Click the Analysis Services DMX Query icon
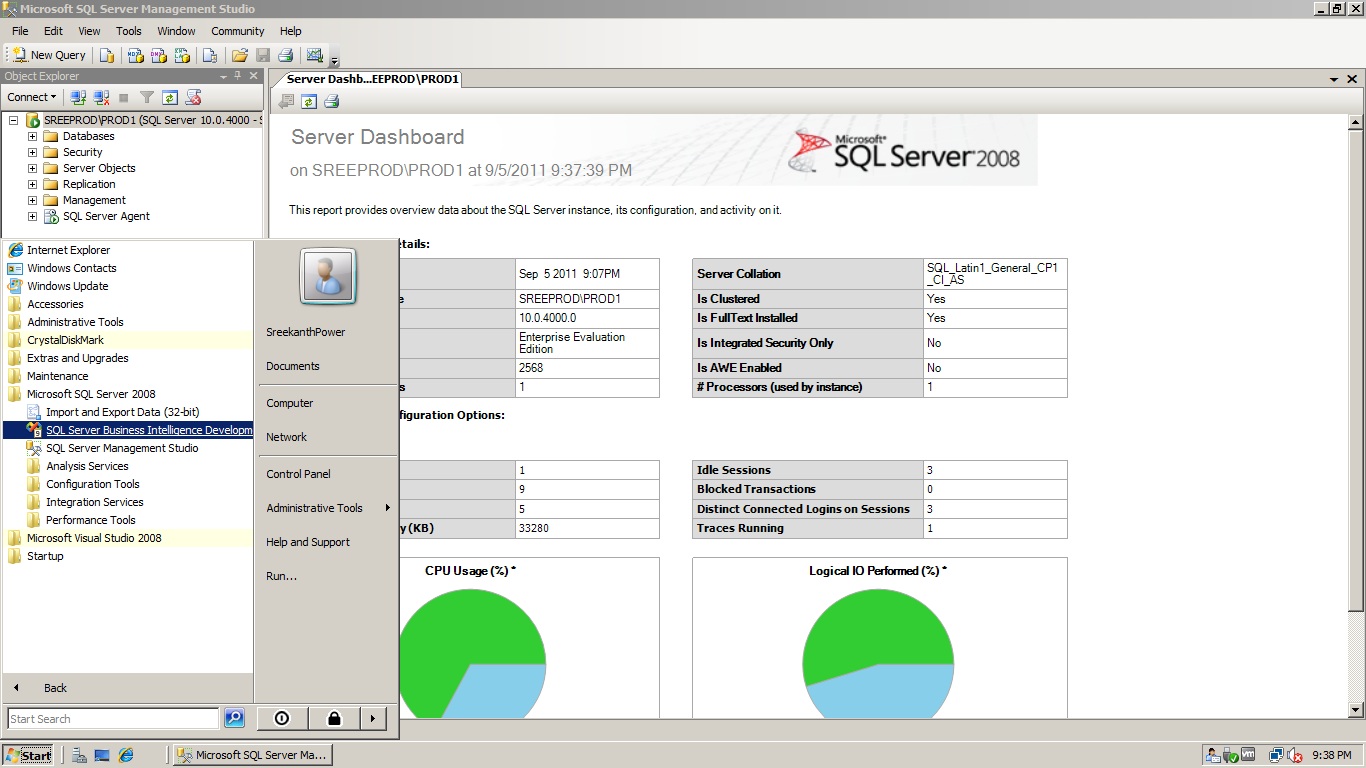 pos(159,55)
